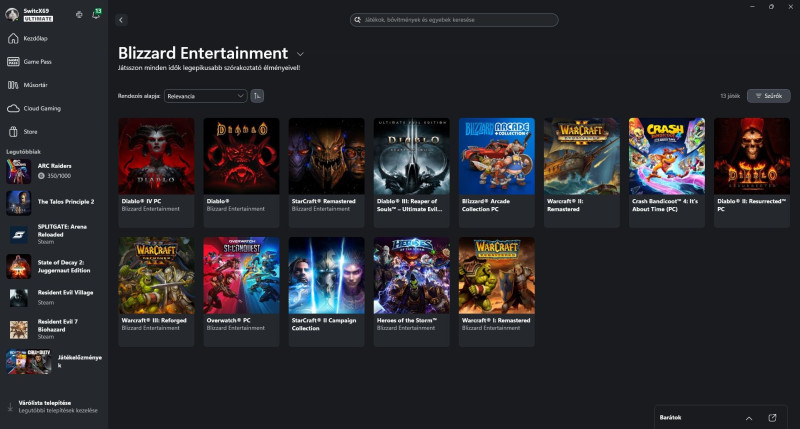
Task: Open Műsortár library in sidebar
Action: pyautogui.click(x=54, y=85)
